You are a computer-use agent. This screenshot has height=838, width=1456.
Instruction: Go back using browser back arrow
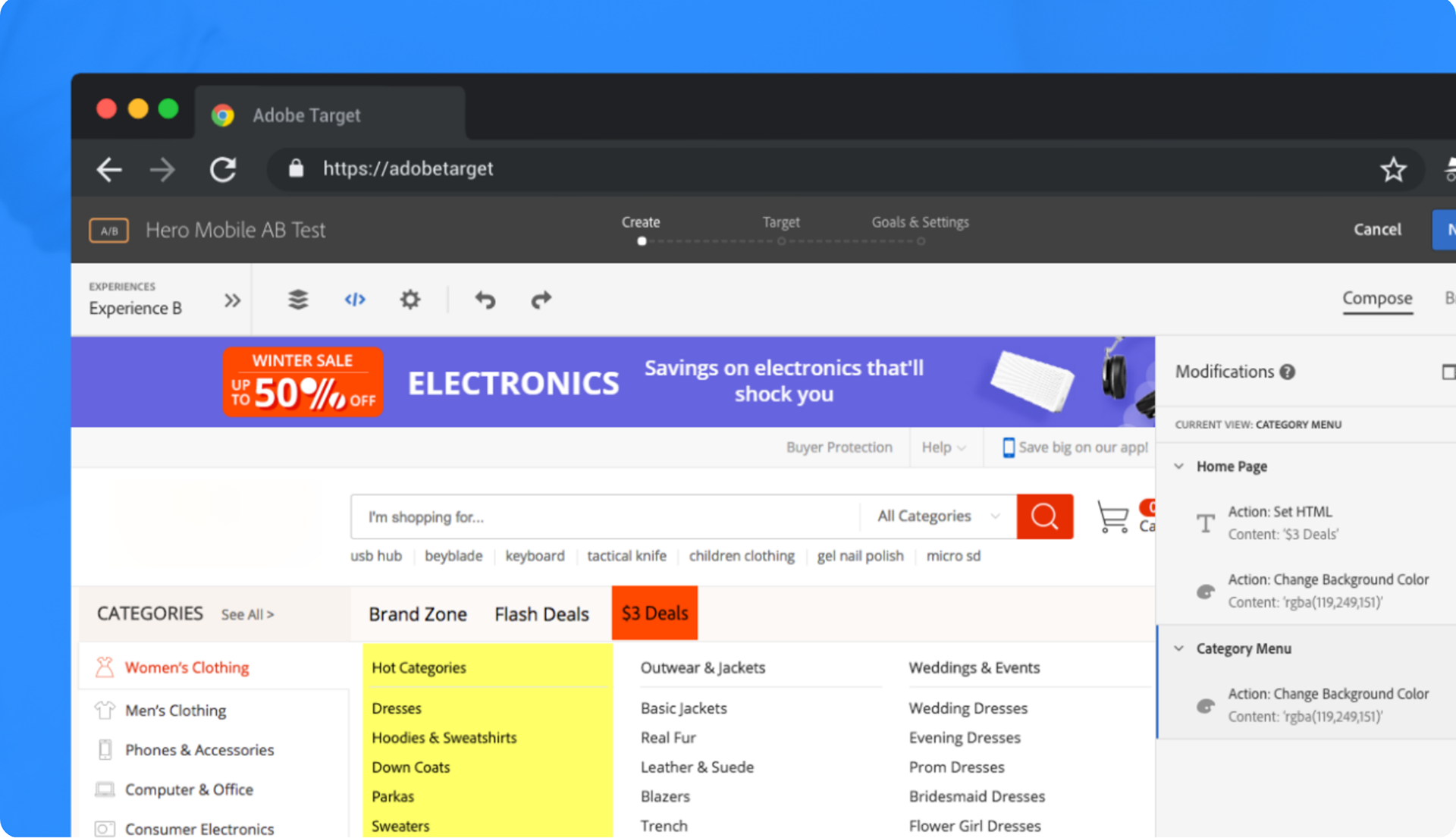click(x=109, y=169)
